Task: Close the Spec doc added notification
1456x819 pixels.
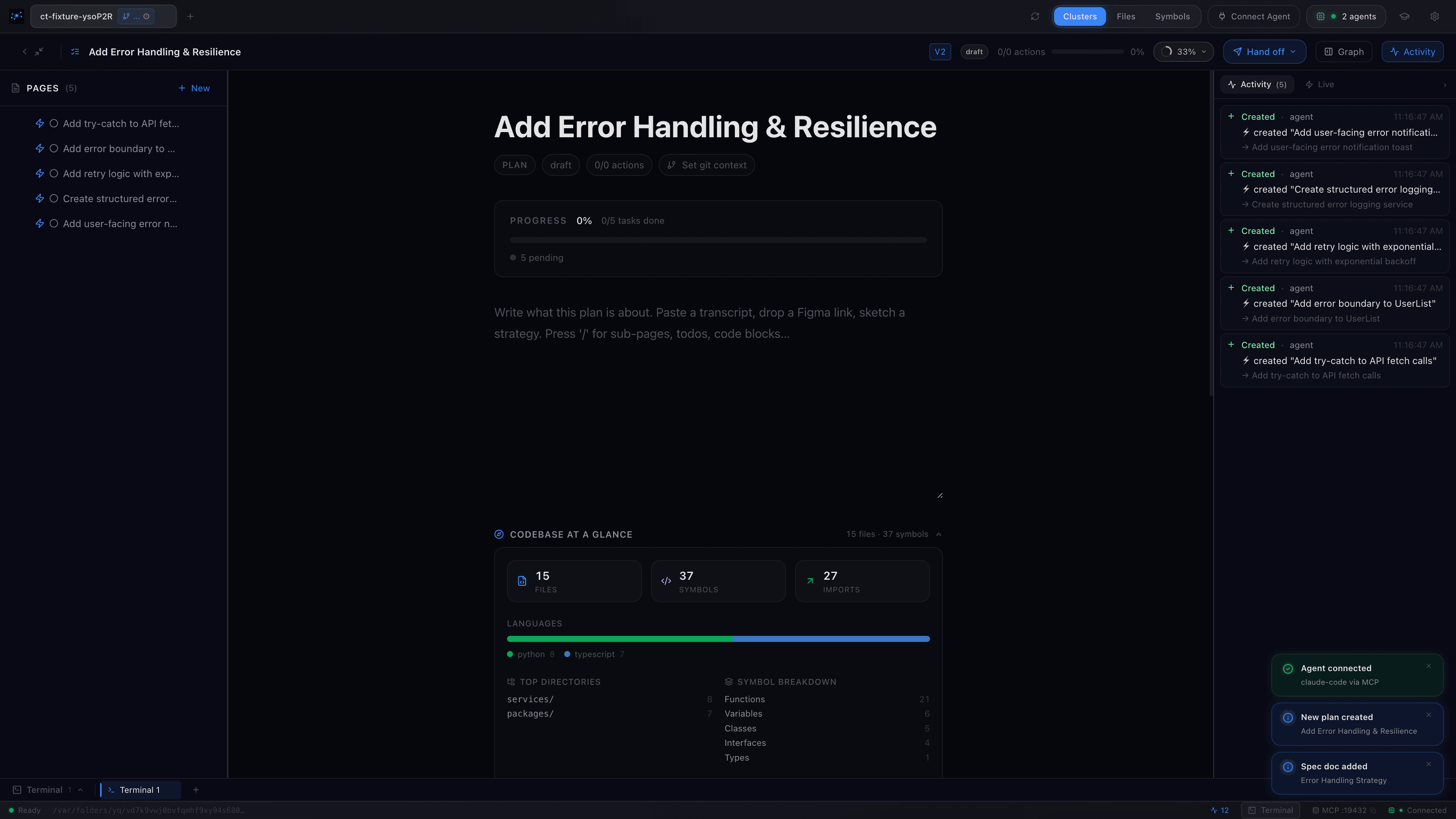Action: pos(1428,764)
